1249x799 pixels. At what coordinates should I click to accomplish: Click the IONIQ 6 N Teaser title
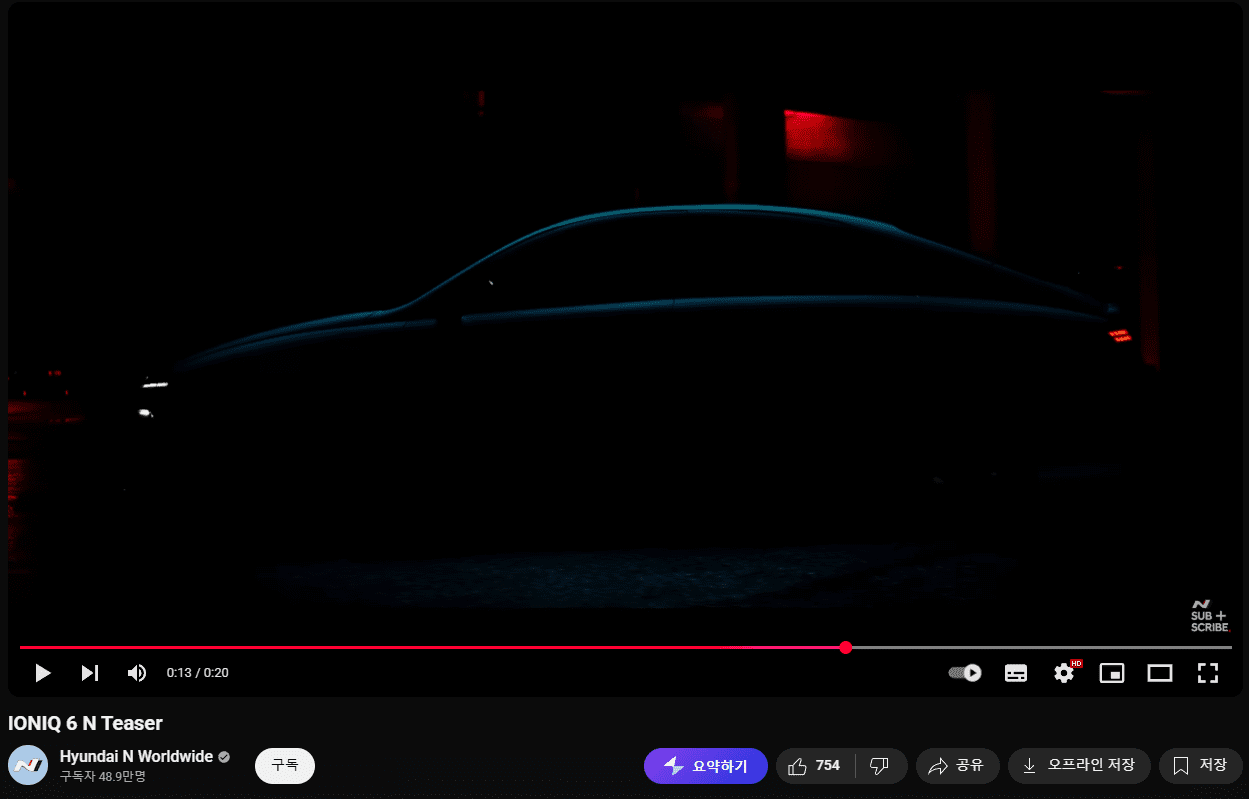point(85,723)
